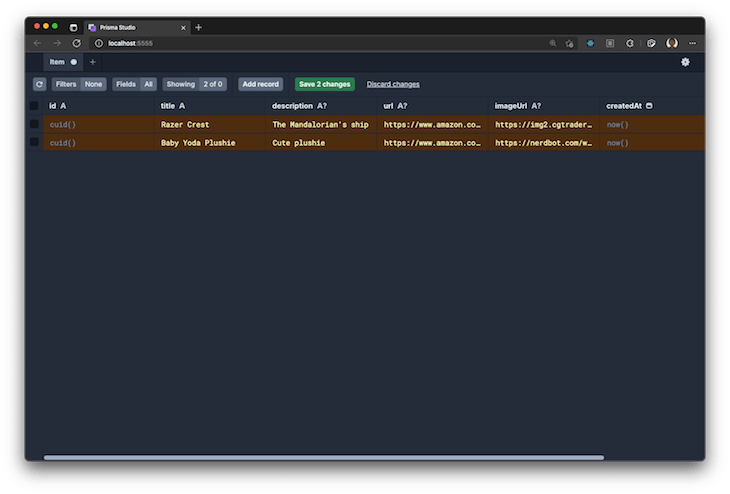Go forward in browser history
Screen dimensions: 730x494
[x=57, y=43]
